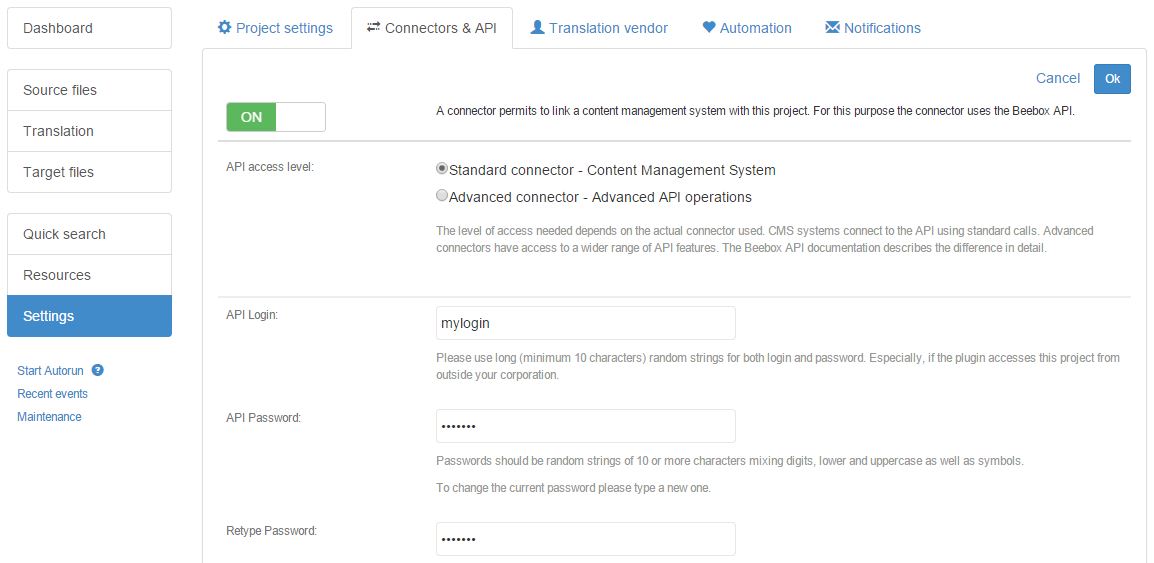Click the API Login input field
Viewport: 1154px width, 563px height.
(586, 323)
